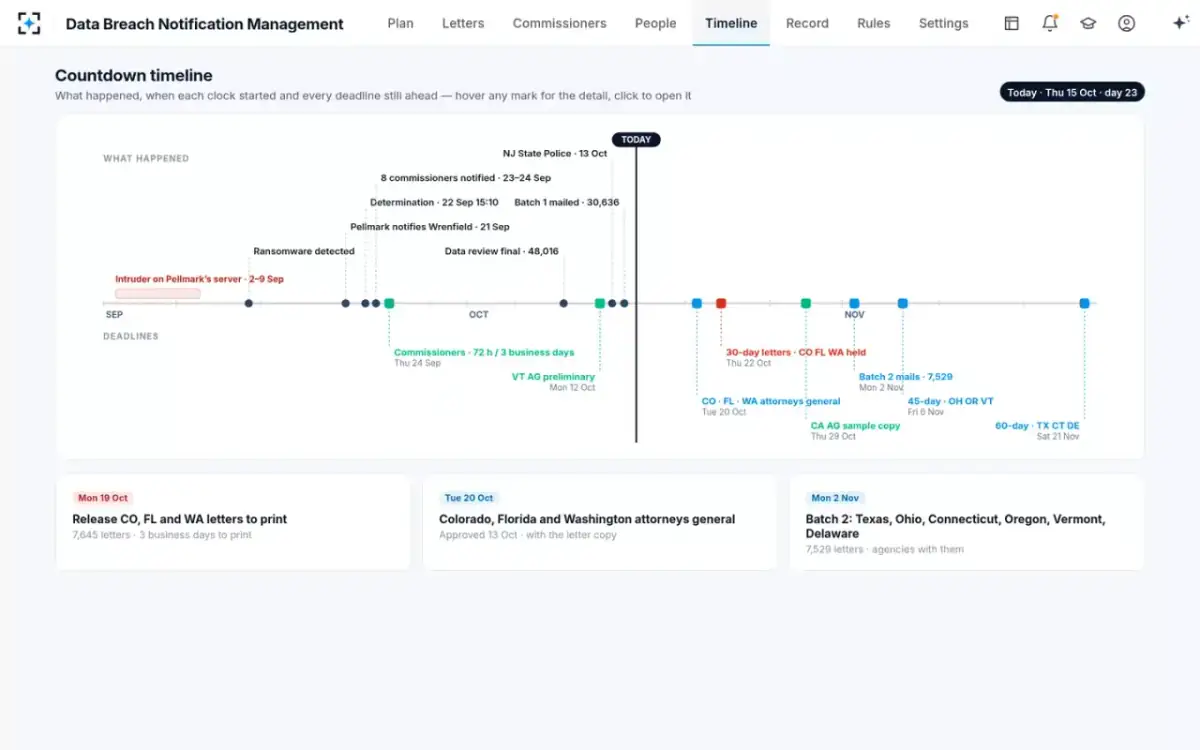The image size is (1200, 750).
Task: Click the SEP axis label
Action: pyautogui.click(x=114, y=315)
